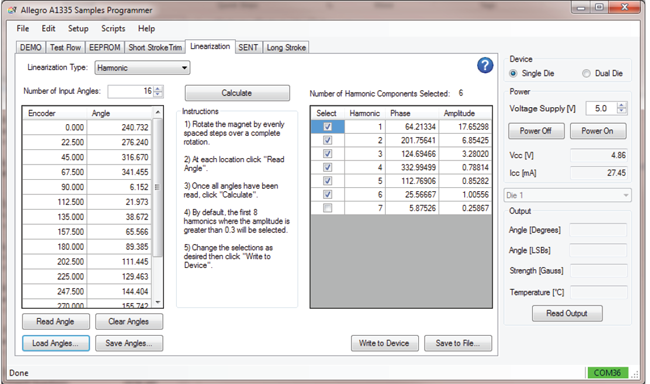
Task: Click the Calculate button
Action: (237, 93)
